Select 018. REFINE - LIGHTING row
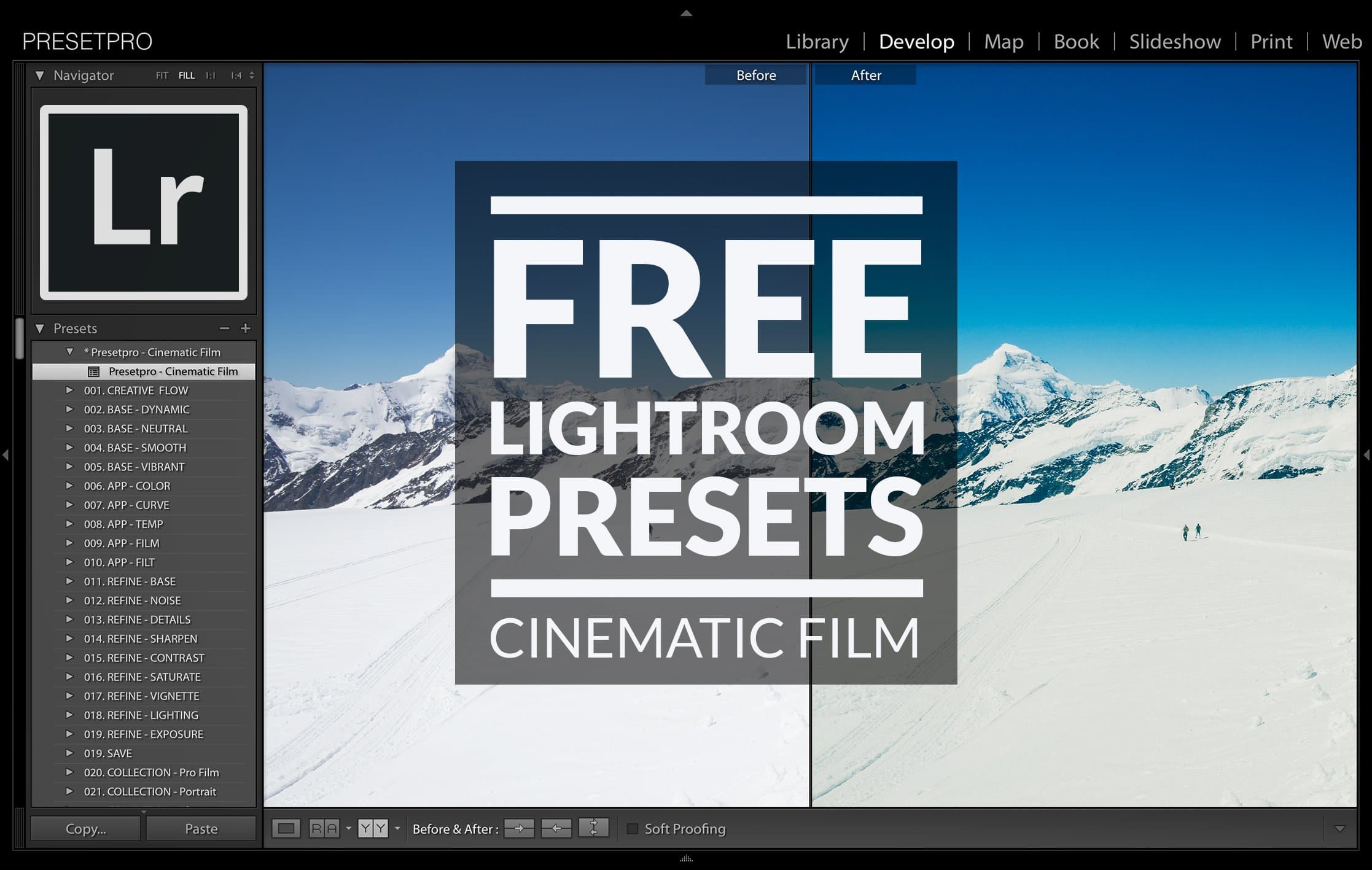Screen dimensions: 1372x870 coord(144,715)
